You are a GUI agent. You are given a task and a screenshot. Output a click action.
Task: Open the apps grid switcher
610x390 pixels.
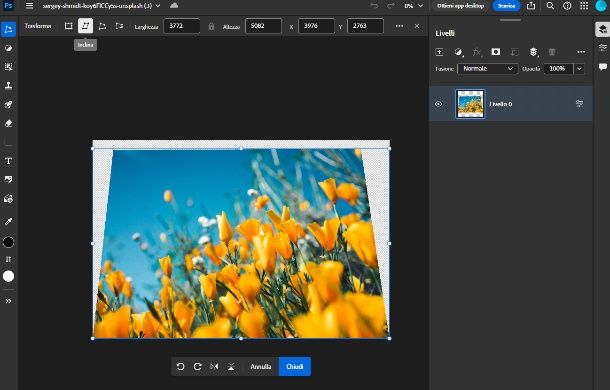(x=584, y=6)
